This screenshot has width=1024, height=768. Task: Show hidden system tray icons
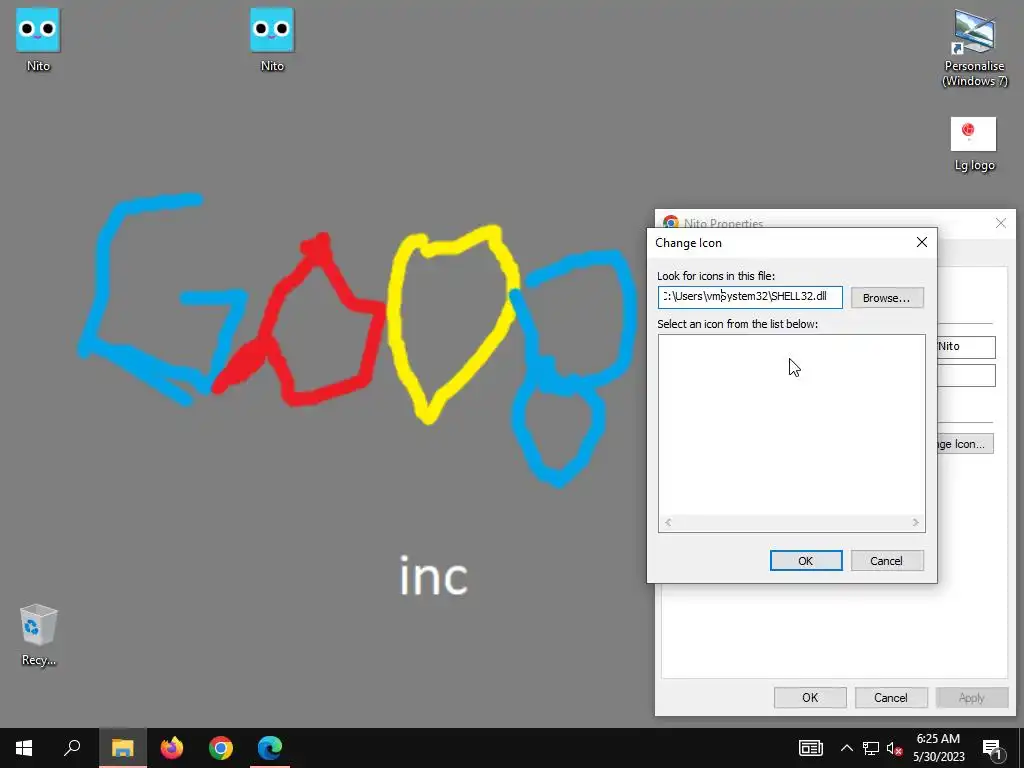pyautogui.click(x=846, y=748)
